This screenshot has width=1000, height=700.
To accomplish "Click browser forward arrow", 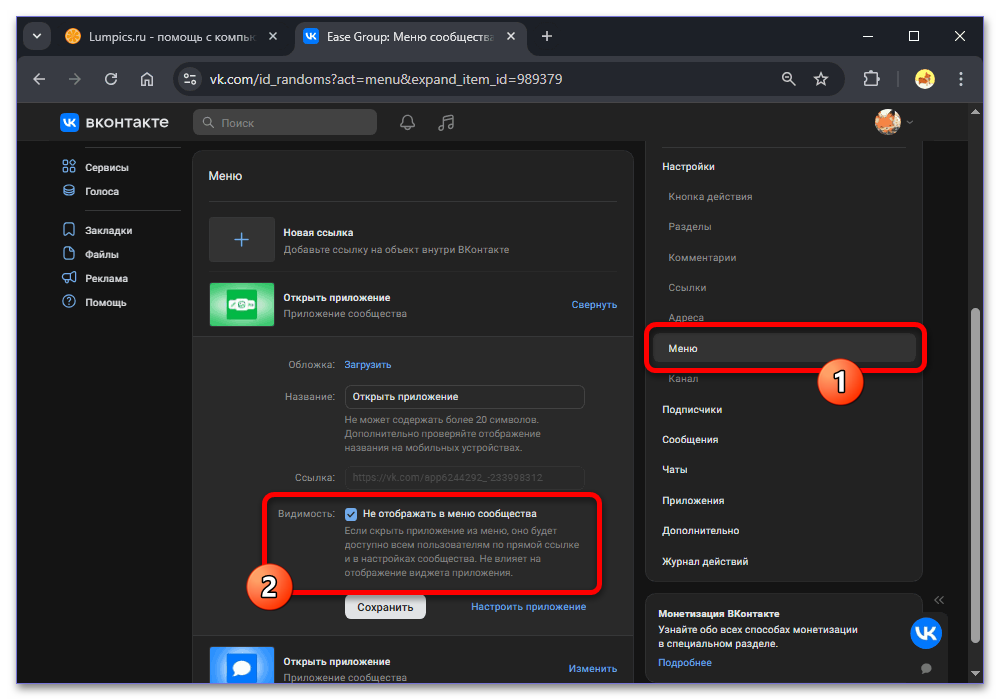I will (75, 79).
